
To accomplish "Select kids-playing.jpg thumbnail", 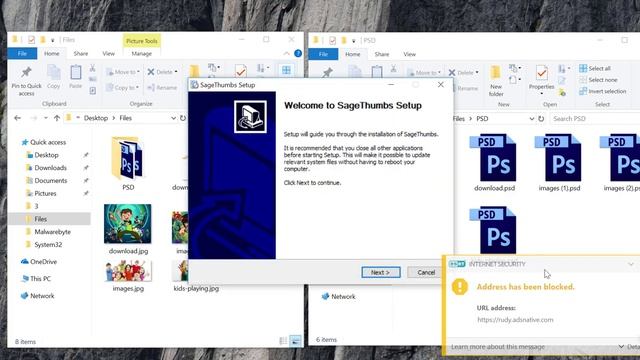I will point(181,271).
